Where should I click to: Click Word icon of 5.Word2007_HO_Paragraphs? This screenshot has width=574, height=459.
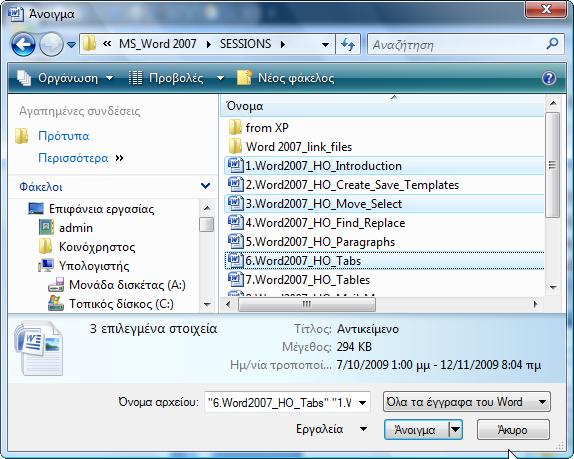click(235, 242)
